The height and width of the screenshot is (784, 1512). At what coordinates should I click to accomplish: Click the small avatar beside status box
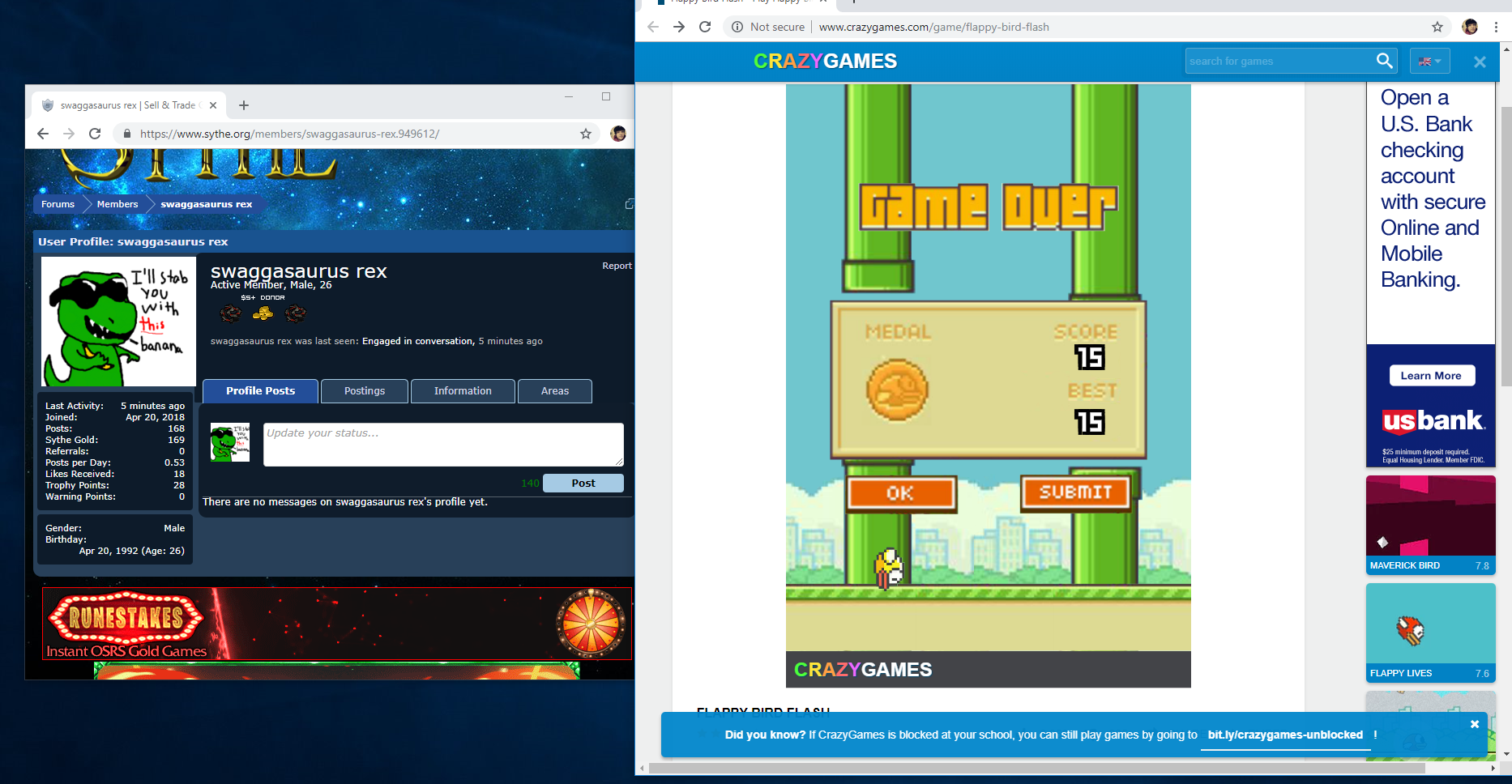coord(230,442)
